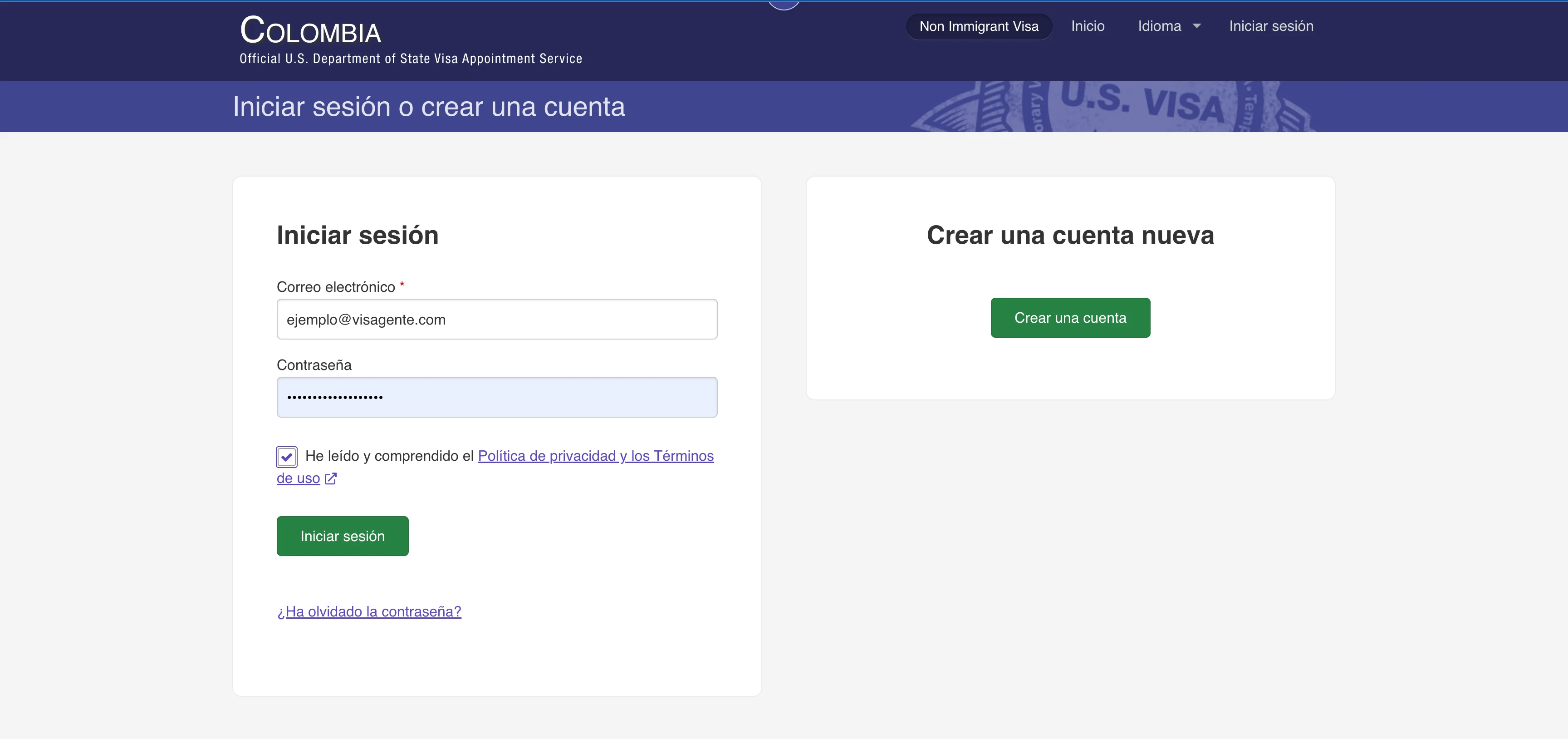Click '¿Ha olvidado la contraseña?' link
Viewport: 1568px width, 739px height.
368,611
